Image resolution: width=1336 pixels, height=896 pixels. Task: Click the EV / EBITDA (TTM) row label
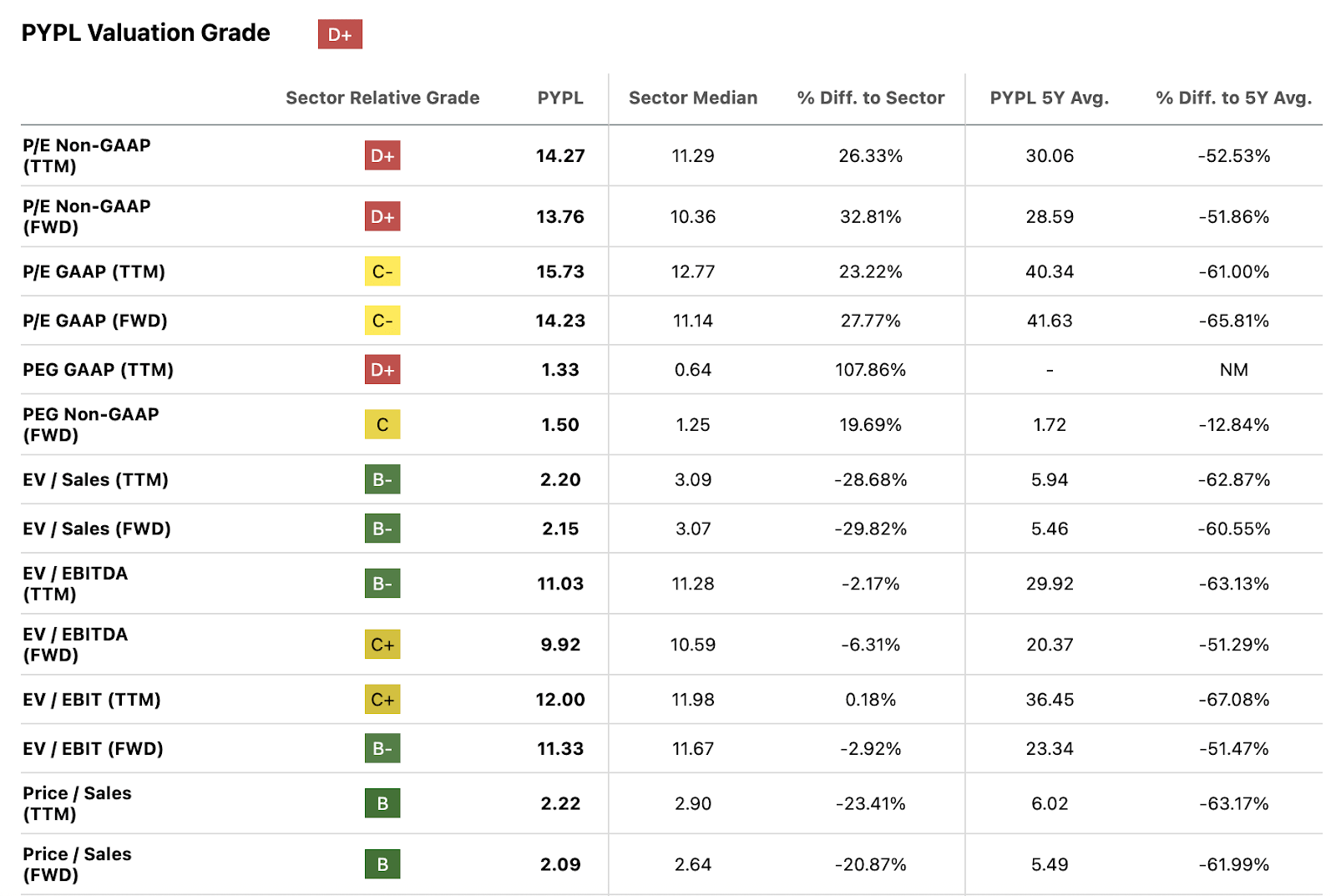pyautogui.click(x=75, y=584)
